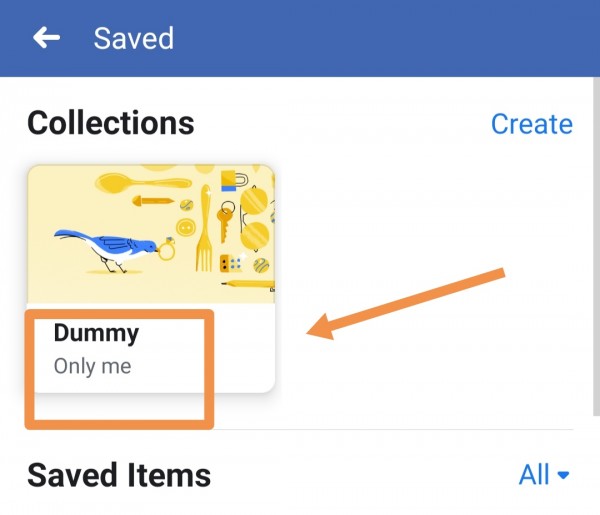The height and width of the screenshot is (515, 600).
Task: Click the Collections section heading
Action: (x=110, y=123)
